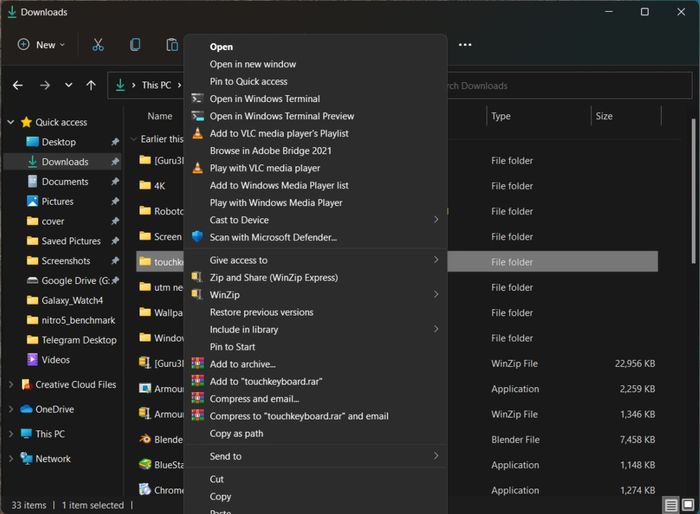Choose Cut in the context menu

pos(316,479)
